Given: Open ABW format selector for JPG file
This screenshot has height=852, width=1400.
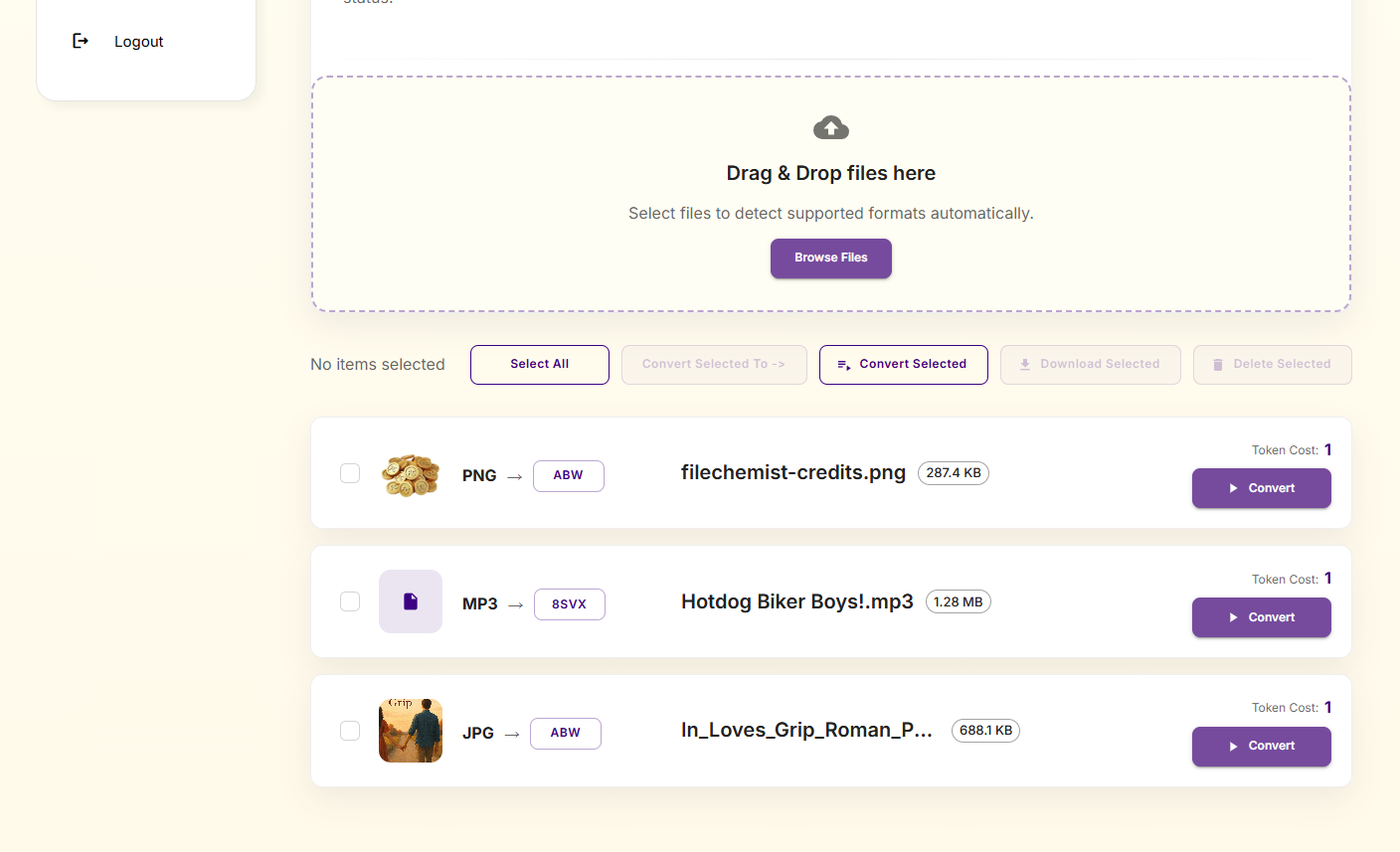Looking at the screenshot, I should 565,733.
